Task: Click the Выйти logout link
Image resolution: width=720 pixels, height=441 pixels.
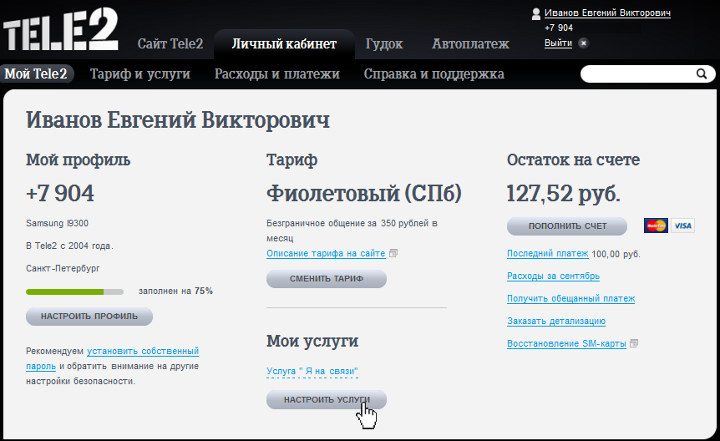Action: point(558,43)
